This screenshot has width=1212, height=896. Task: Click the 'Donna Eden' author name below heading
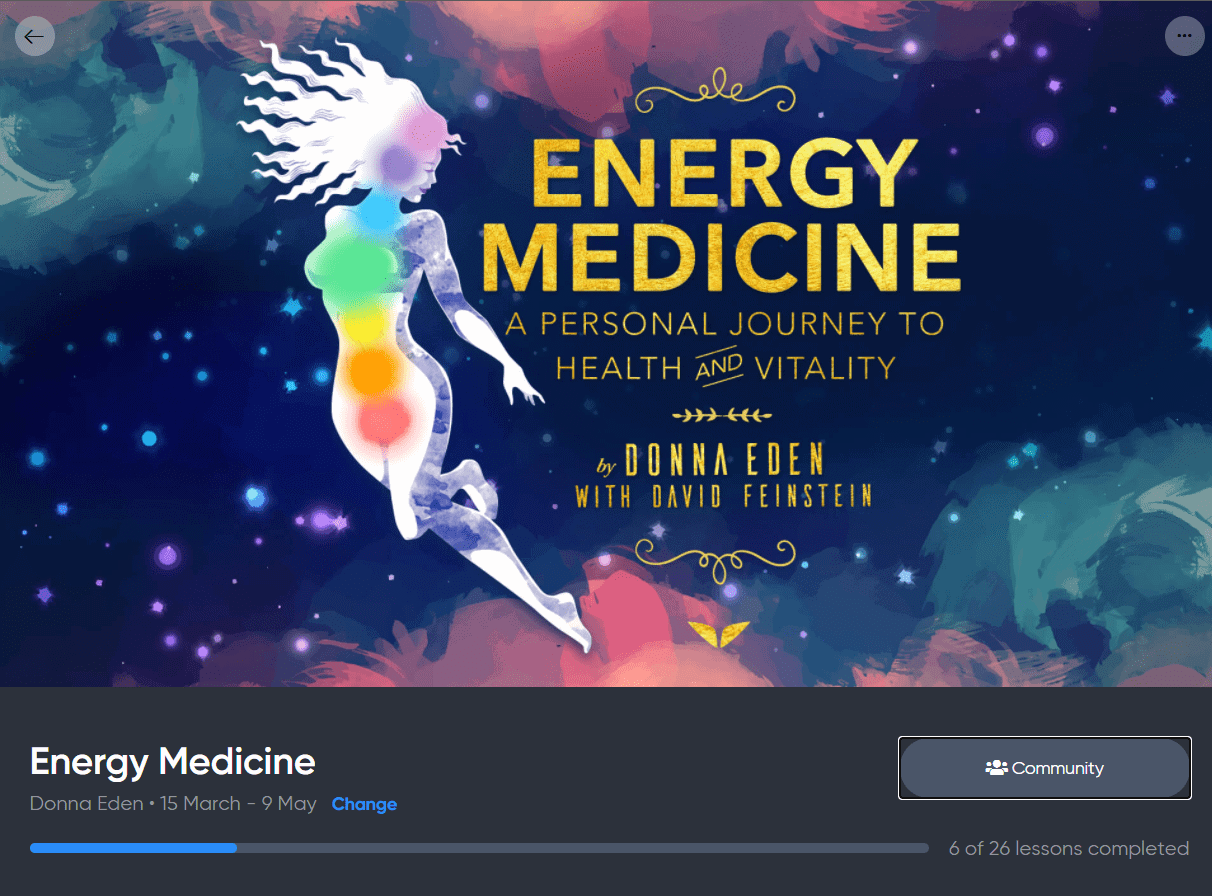(86, 804)
